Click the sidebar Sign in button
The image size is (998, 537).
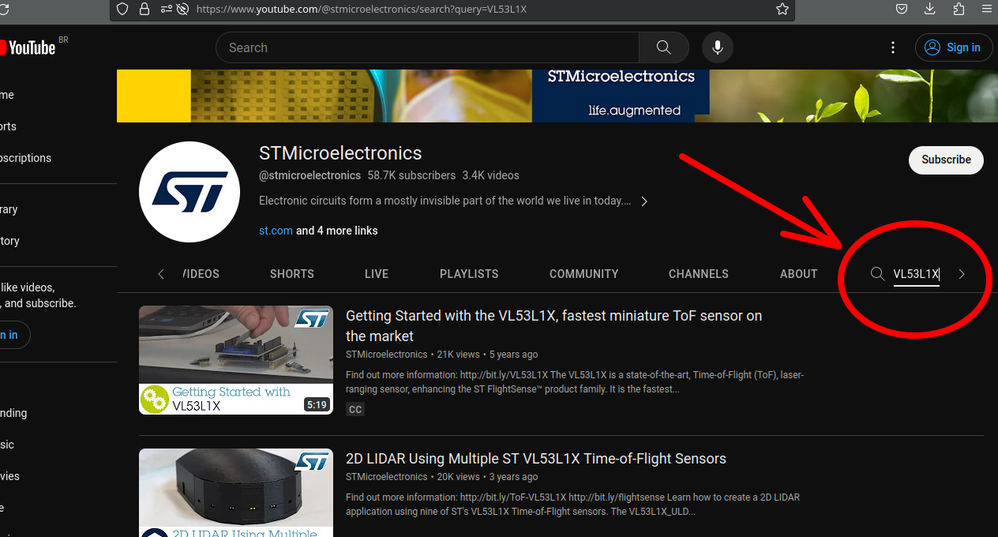coord(13,335)
